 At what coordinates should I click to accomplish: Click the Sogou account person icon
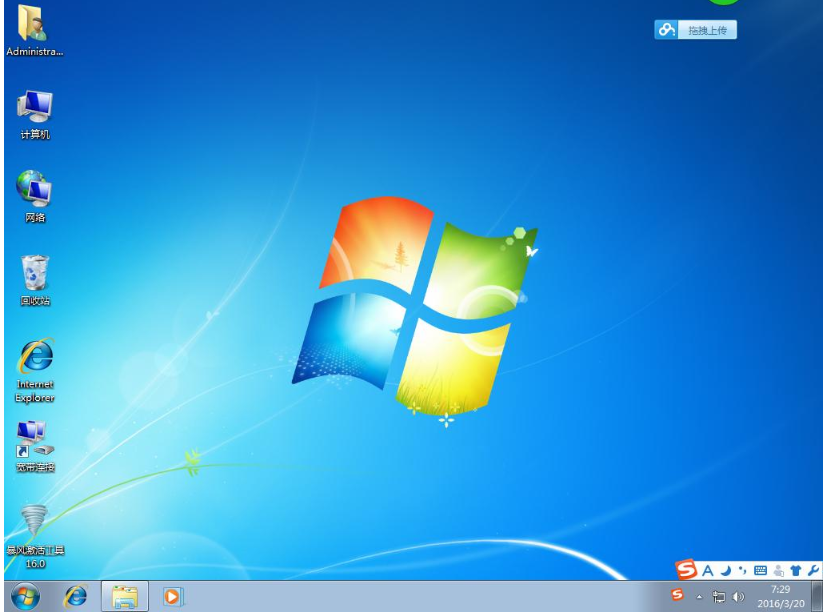[x=778, y=570]
